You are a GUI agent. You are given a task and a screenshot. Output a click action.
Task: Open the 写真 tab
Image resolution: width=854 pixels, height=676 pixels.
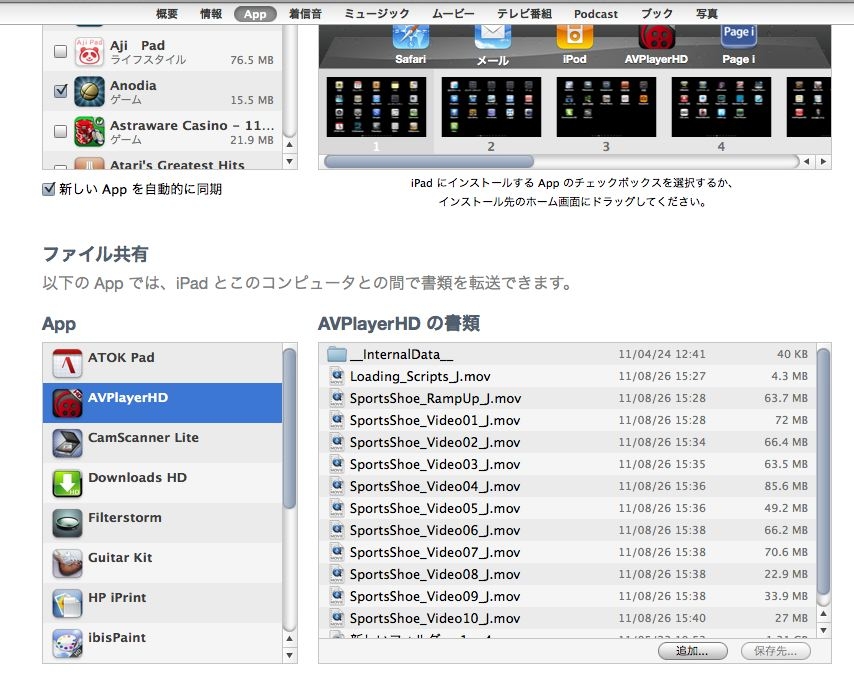pos(707,14)
